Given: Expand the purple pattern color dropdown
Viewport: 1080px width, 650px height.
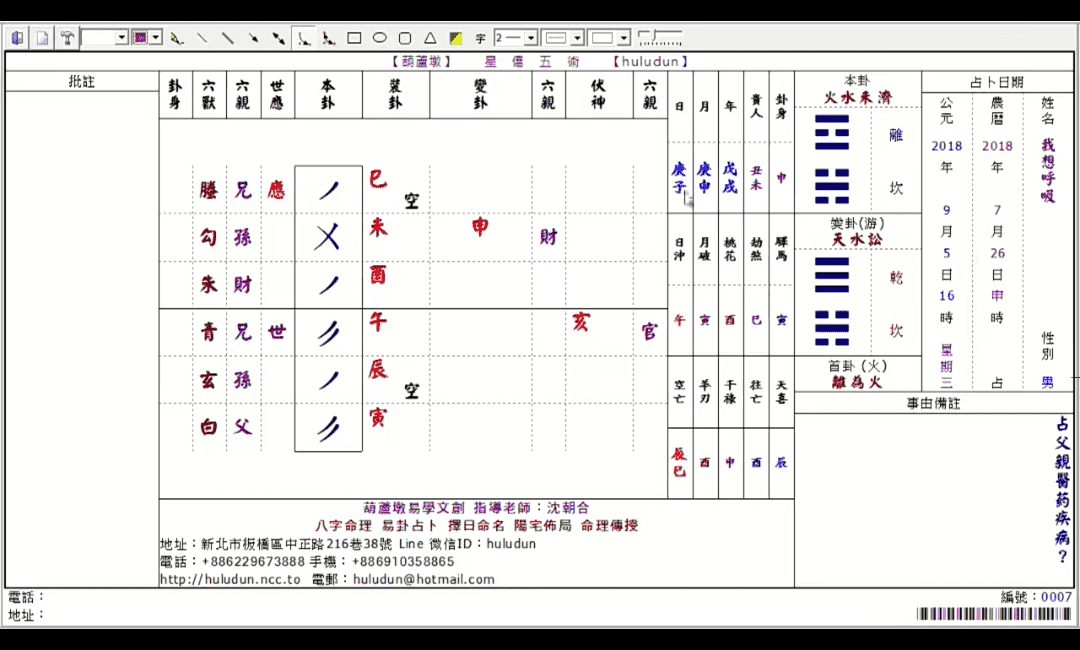Looking at the screenshot, I should point(156,38).
